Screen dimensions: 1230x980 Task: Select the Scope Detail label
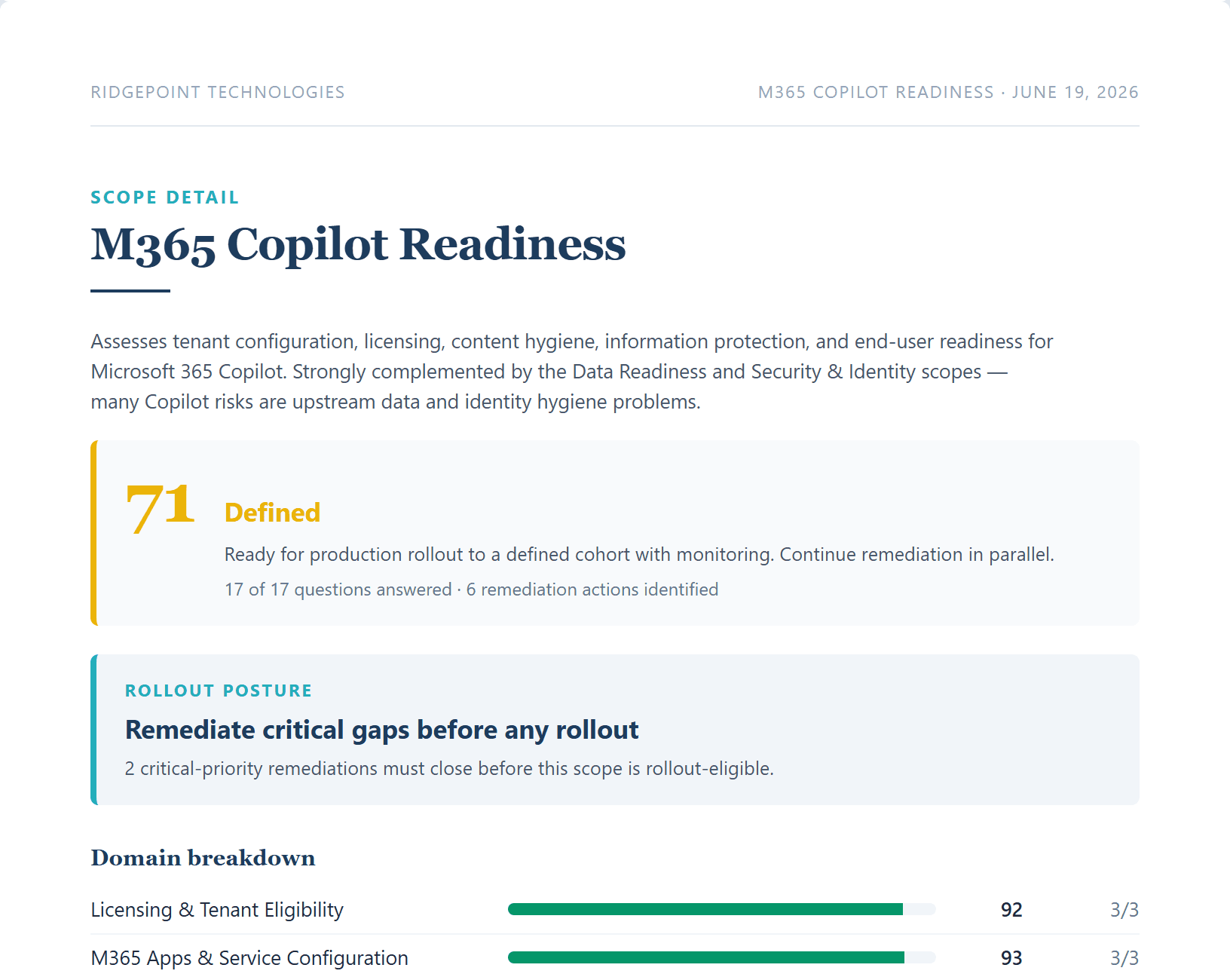164,198
